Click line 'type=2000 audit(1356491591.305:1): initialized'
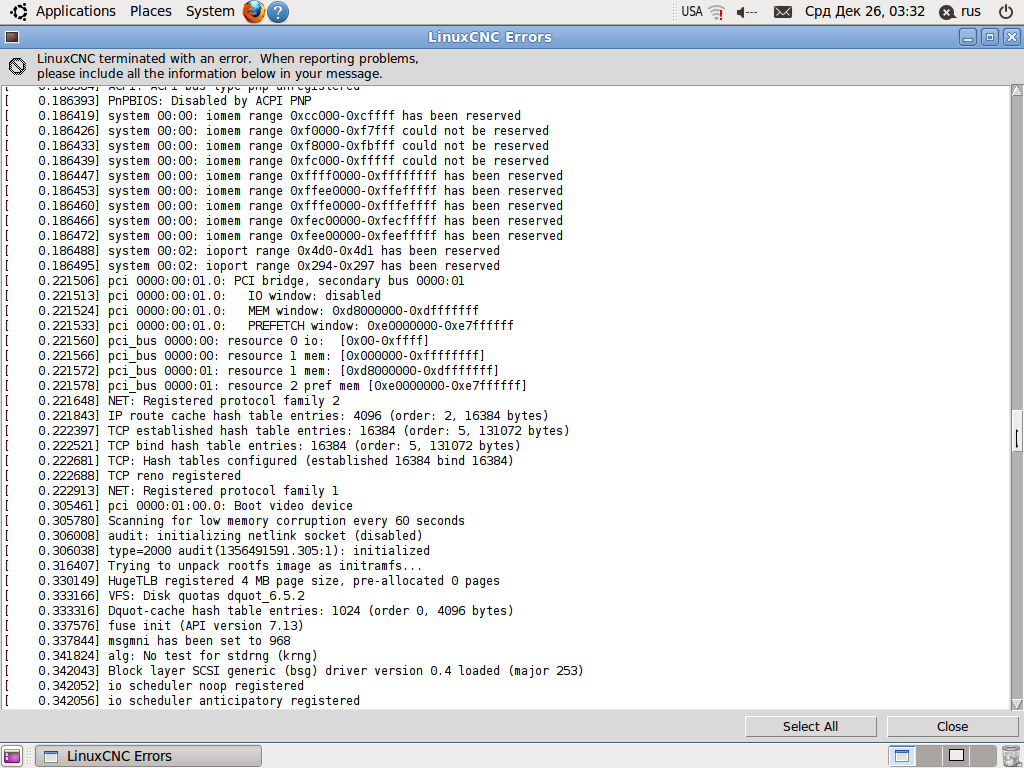Image resolution: width=1024 pixels, height=768 pixels. 269,551
